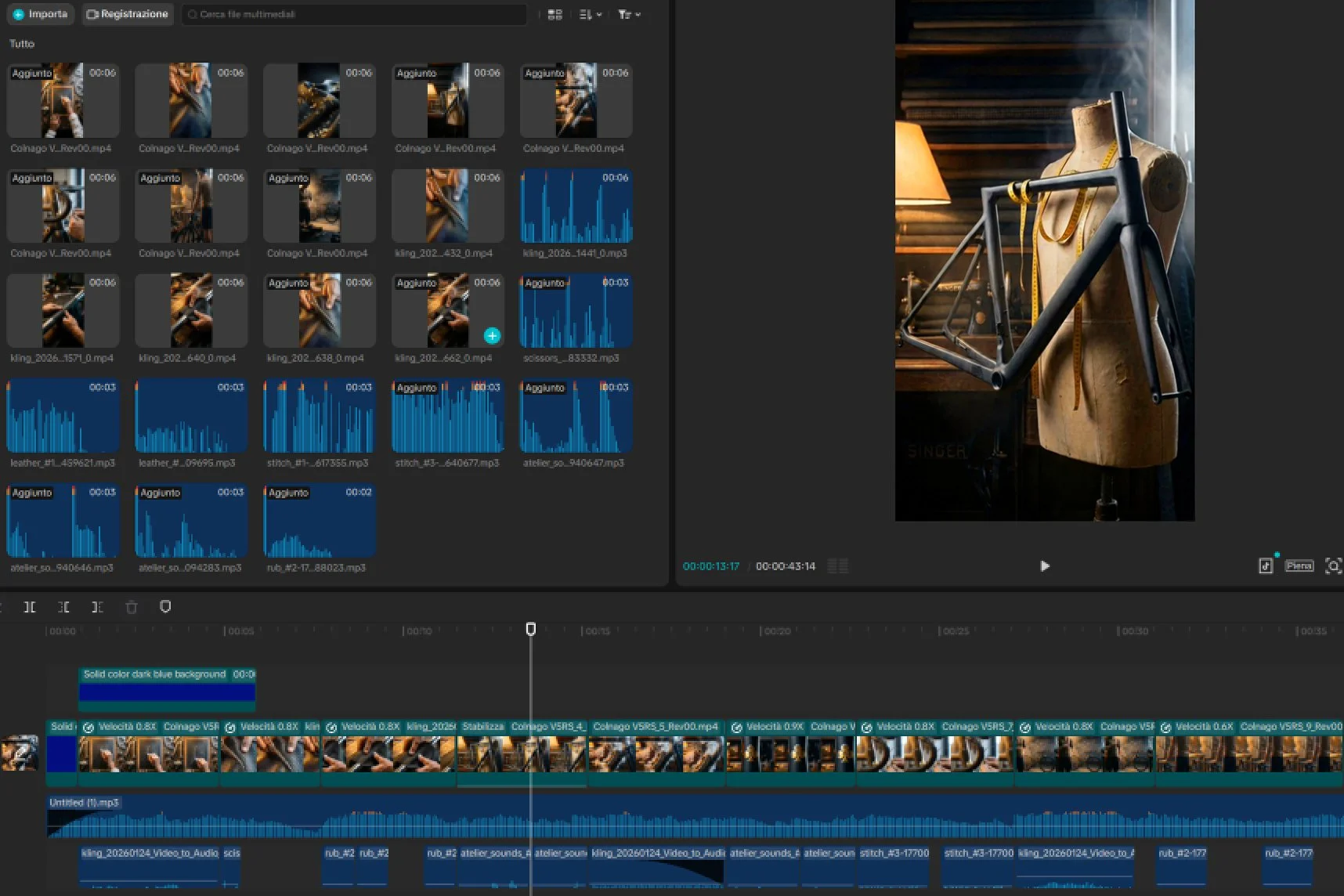Open the fullscreen preview icon
This screenshot has height=896, width=1344.
[x=1333, y=565]
